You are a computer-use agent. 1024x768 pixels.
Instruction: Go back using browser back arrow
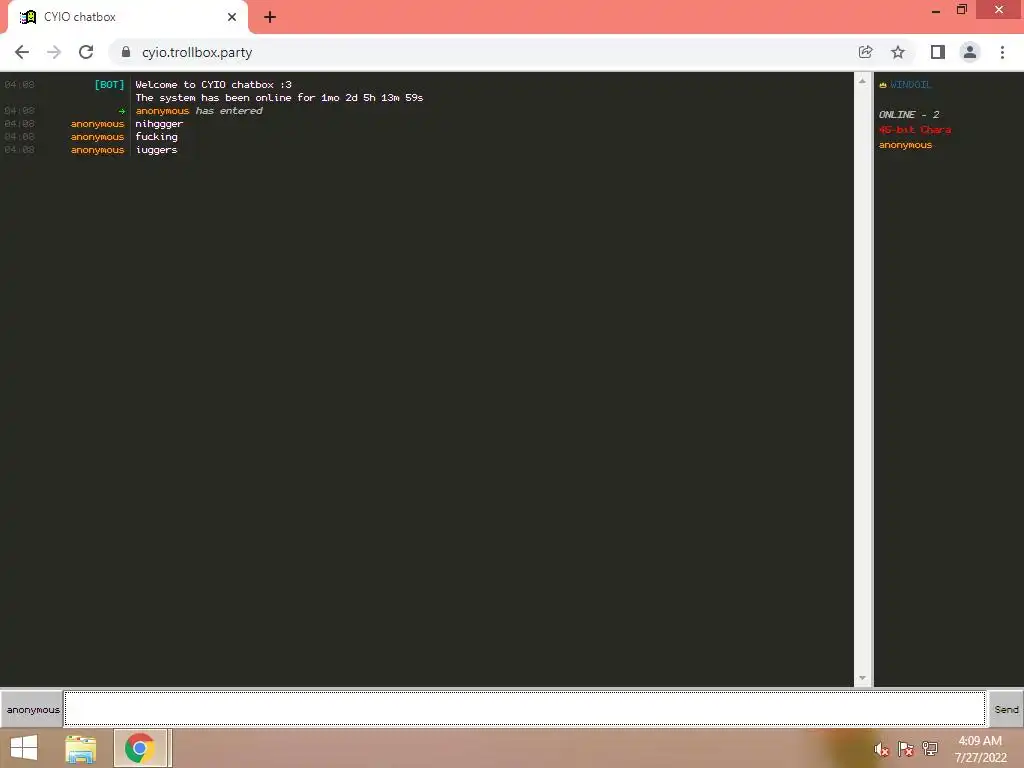point(22,52)
